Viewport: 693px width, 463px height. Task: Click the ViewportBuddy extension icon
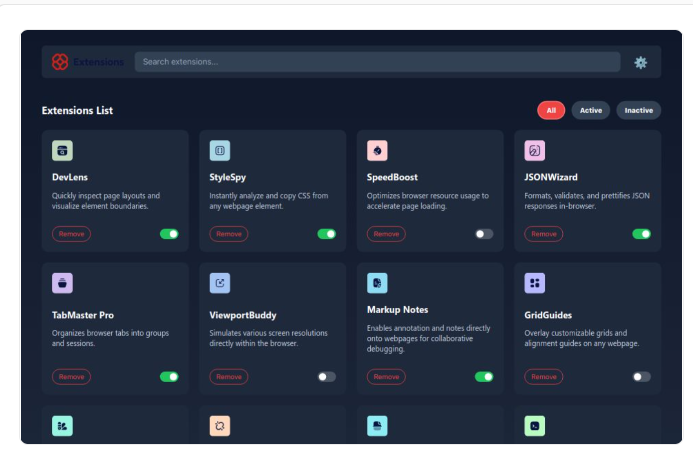220,283
